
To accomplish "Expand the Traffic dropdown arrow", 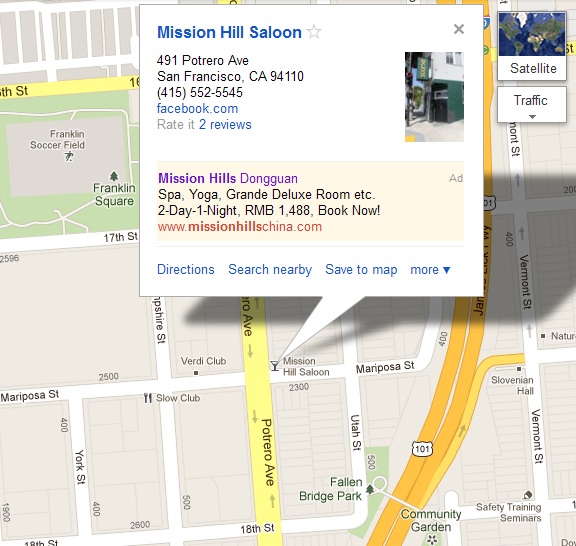I will pyautogui.click(x=532, y=117).
